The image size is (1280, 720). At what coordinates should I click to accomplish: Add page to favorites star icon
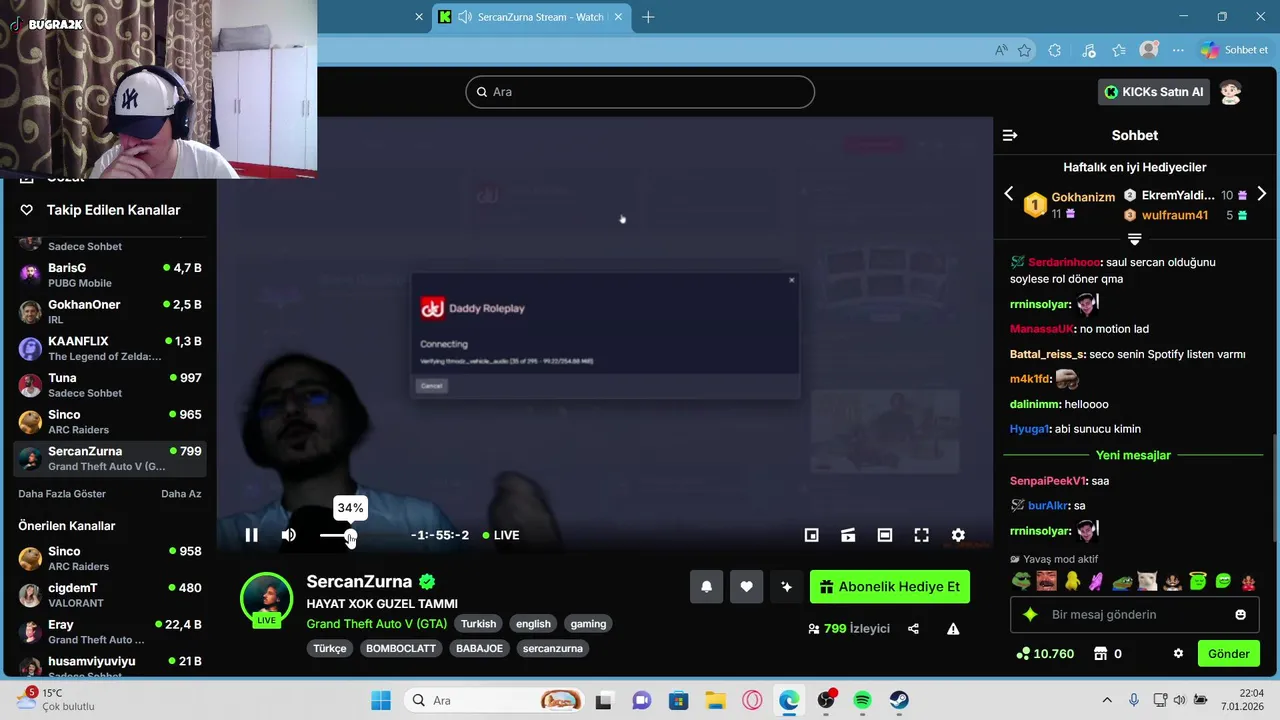pyautogui.click(x=1024, y=50)
